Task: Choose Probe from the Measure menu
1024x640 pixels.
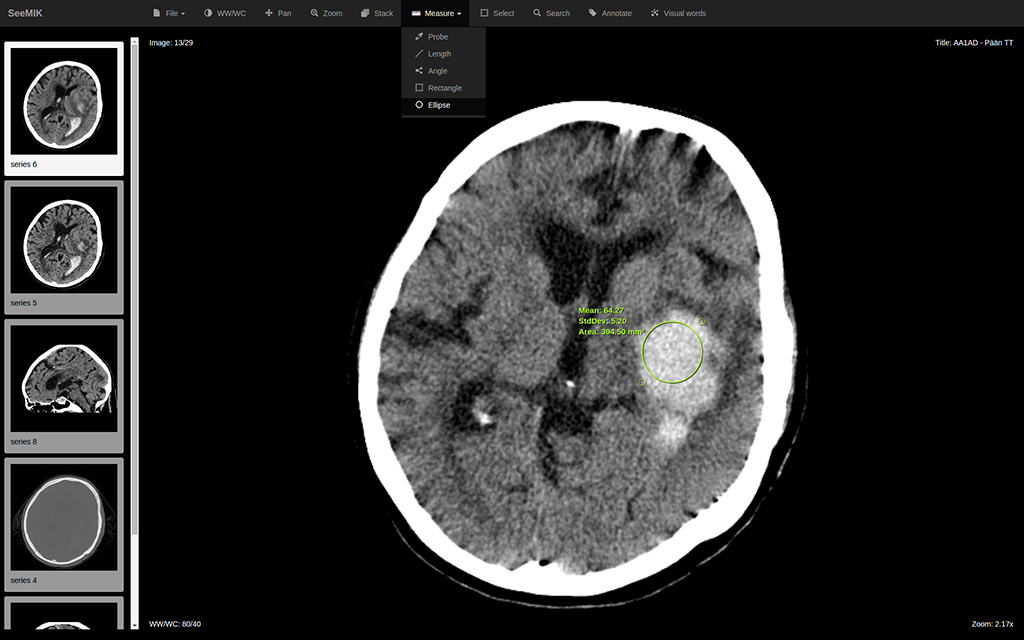Action: coord(438,37)
